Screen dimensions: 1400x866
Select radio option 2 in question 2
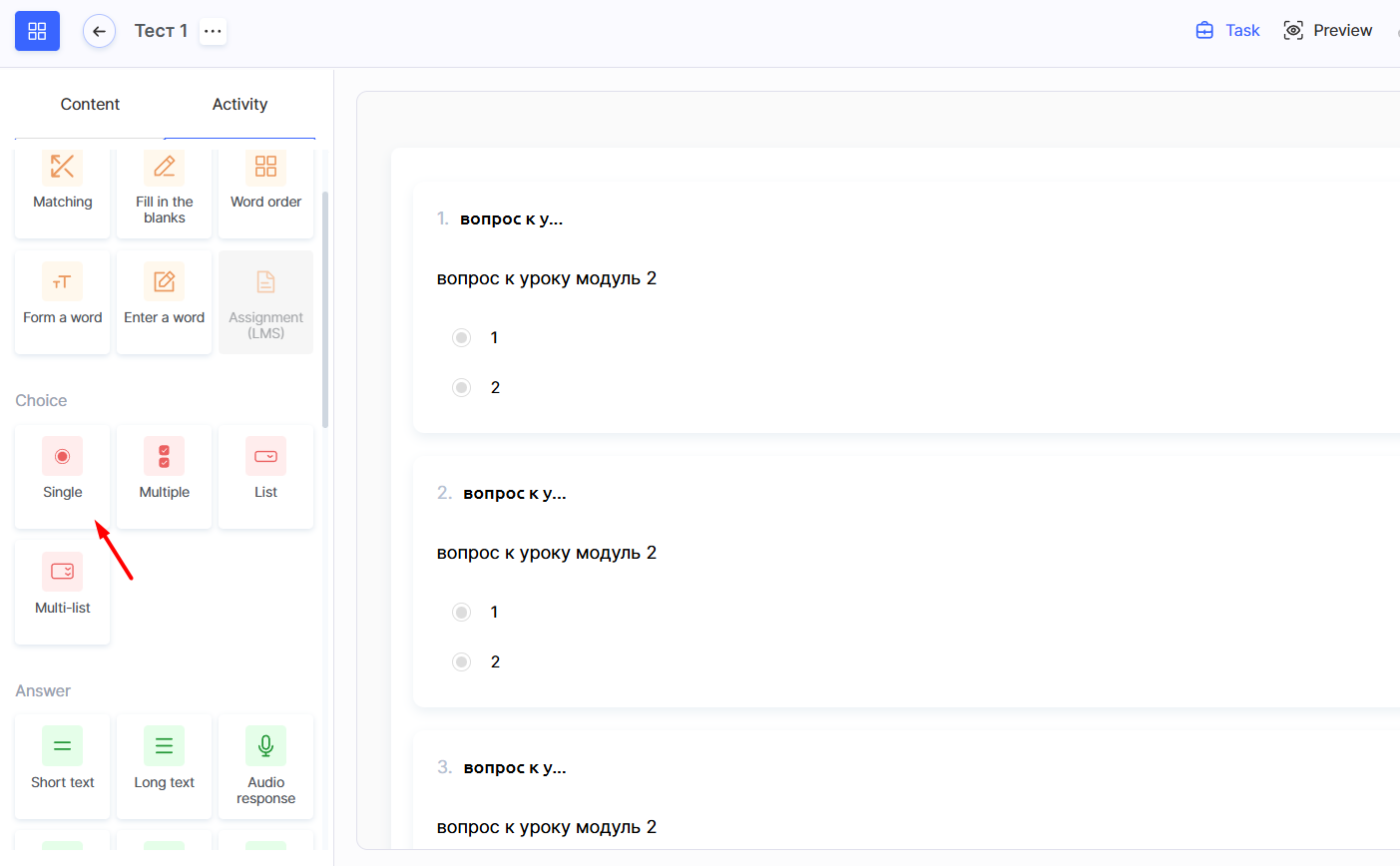tap(461, 661)
